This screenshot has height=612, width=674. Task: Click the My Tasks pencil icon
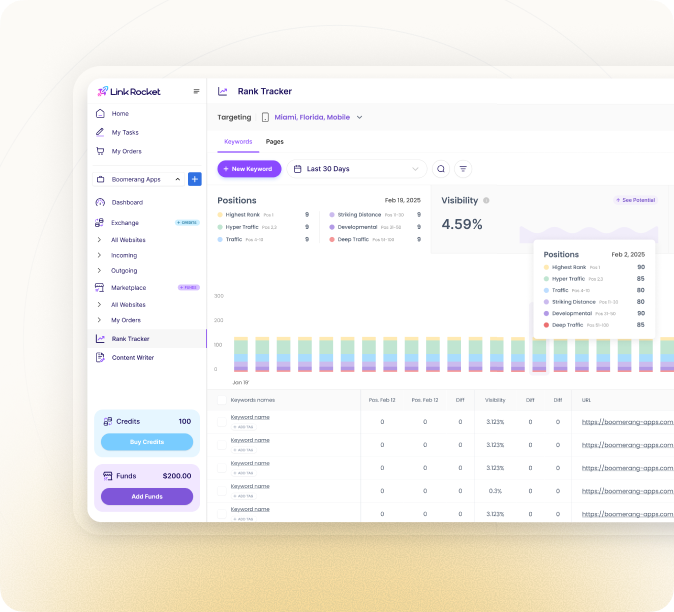(100, 132)
